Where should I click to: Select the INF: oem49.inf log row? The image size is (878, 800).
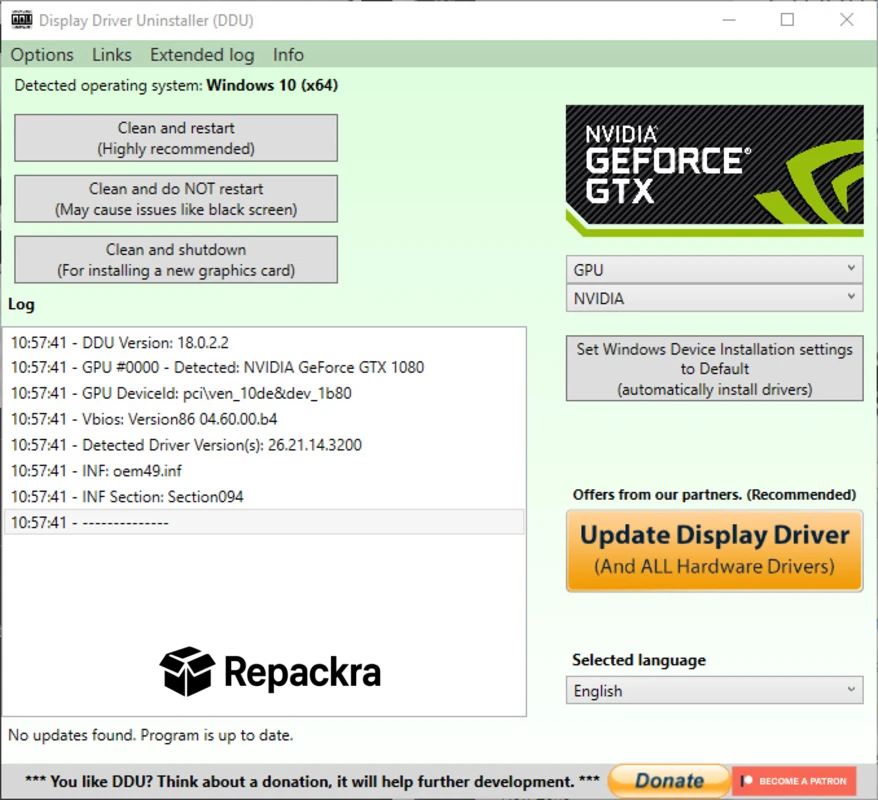264,470
